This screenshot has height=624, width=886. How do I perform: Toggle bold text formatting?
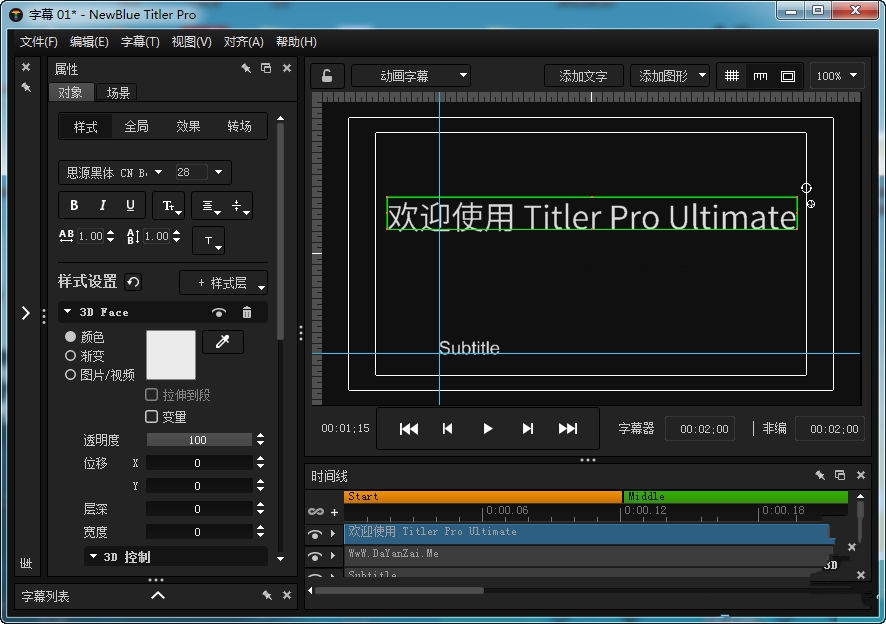pos(74,205)
